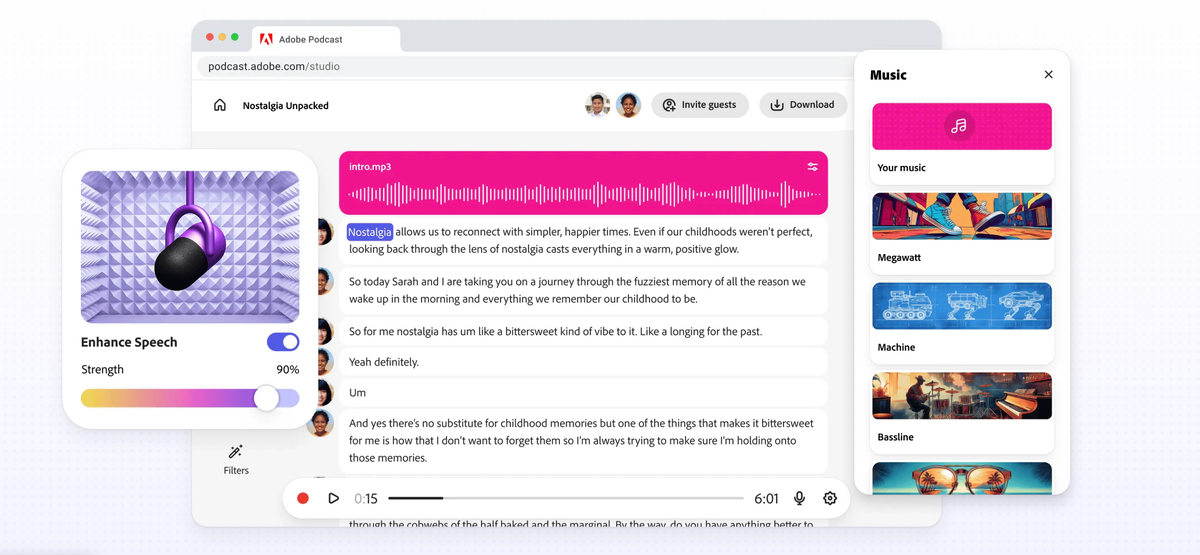Toggle the Enhance Speech switch off

click(x=283, y=342)
